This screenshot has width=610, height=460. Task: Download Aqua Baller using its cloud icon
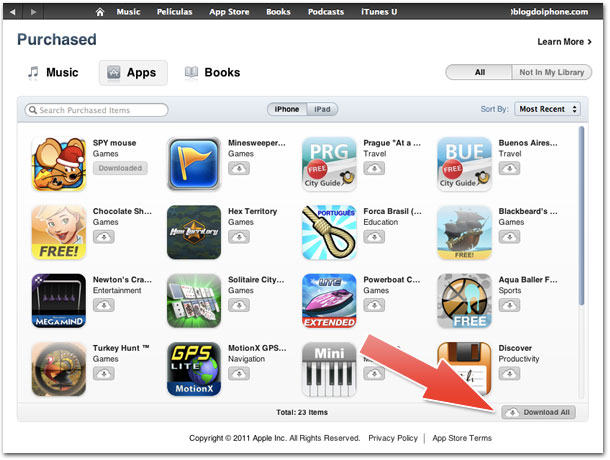tap(509, 305)
